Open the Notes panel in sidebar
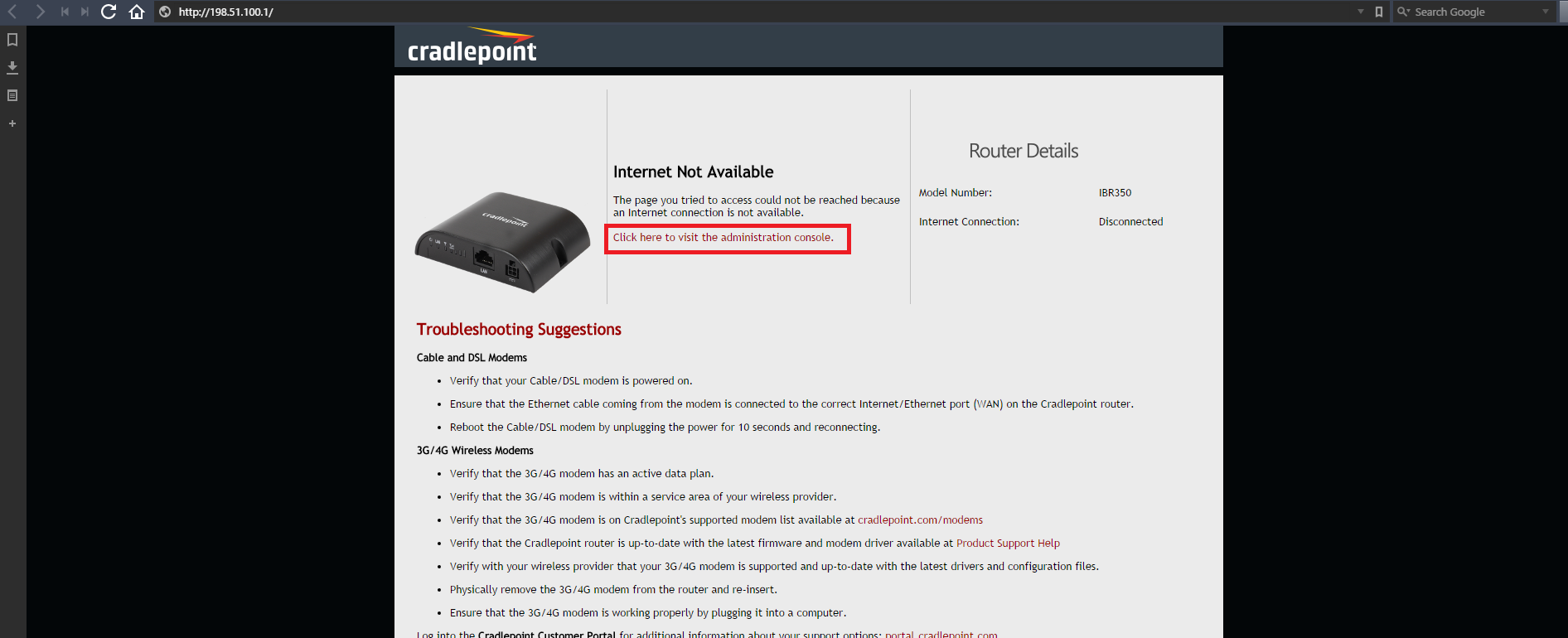Screen dimensions: 1568x638 12,95
